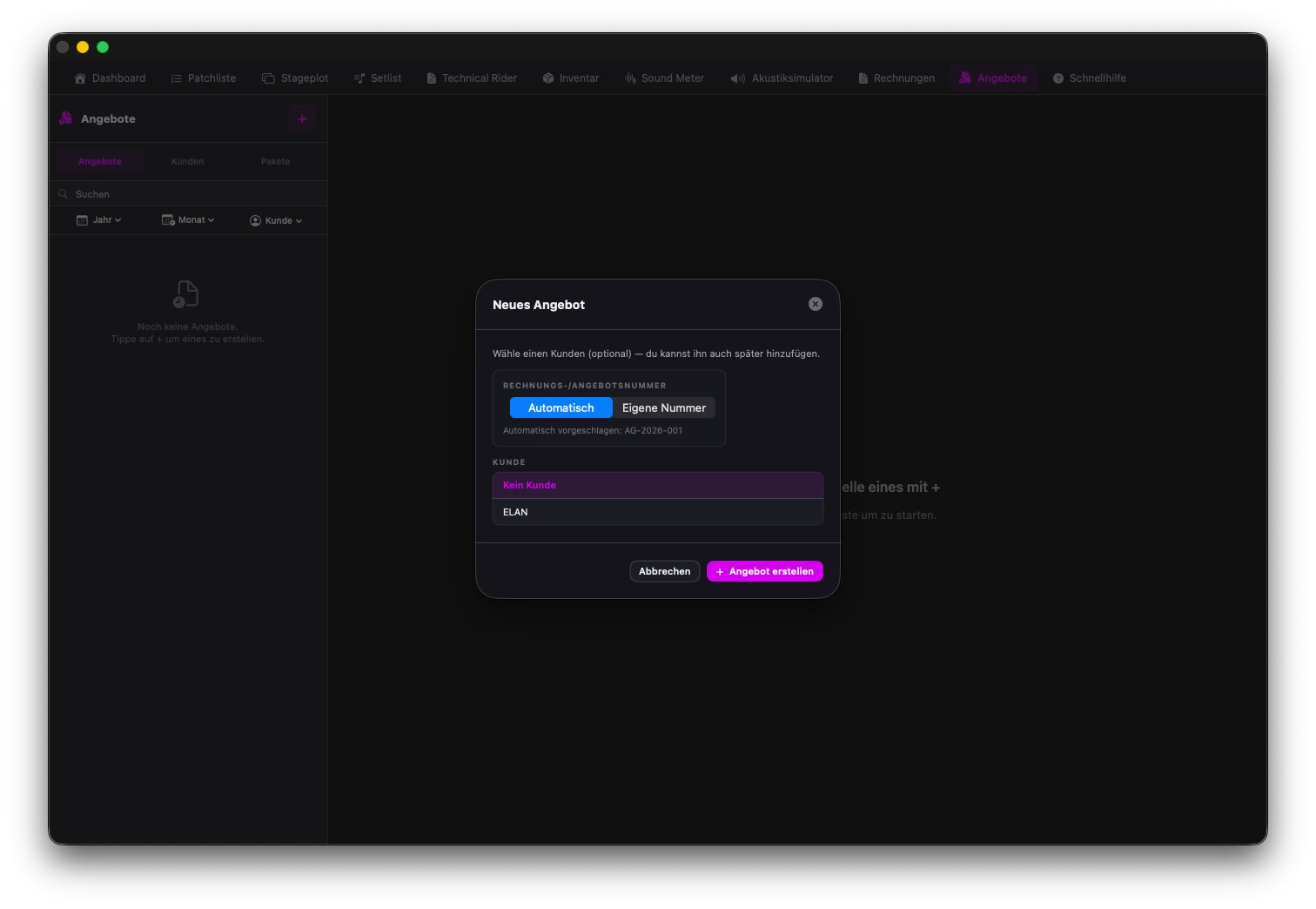Screen dimensions: 1316x909
Task: Close the Neues Angebot dialog
Action: click(x=816, y=304)
